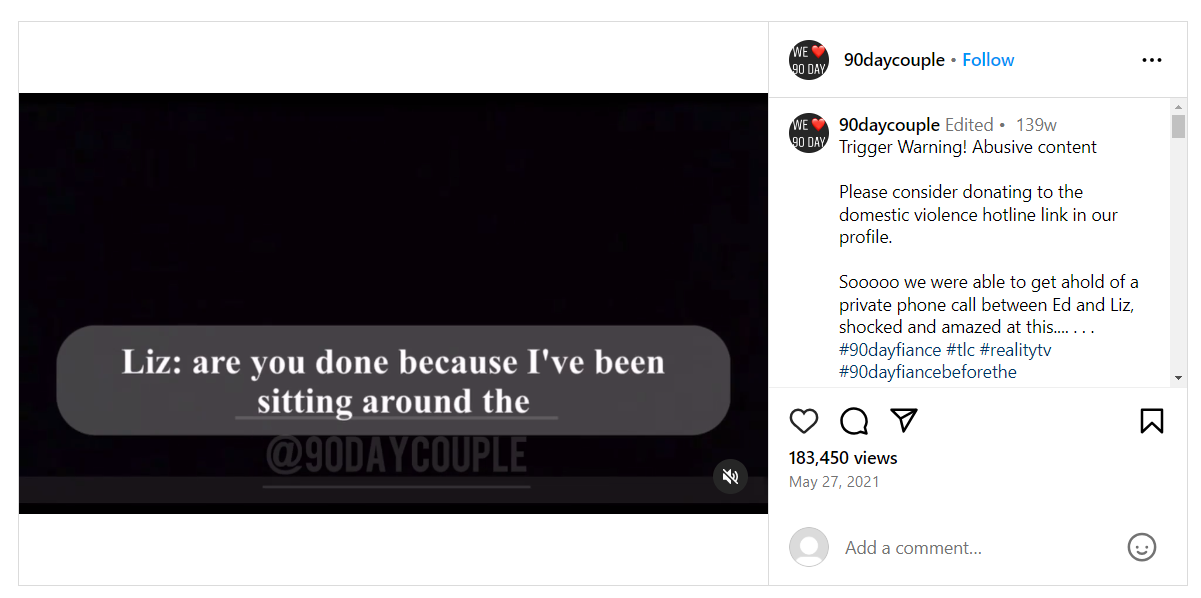Viewport: 1201px width, 598px height.
Task: Open comments via speech bubble icon
Action: click(854, 421)
